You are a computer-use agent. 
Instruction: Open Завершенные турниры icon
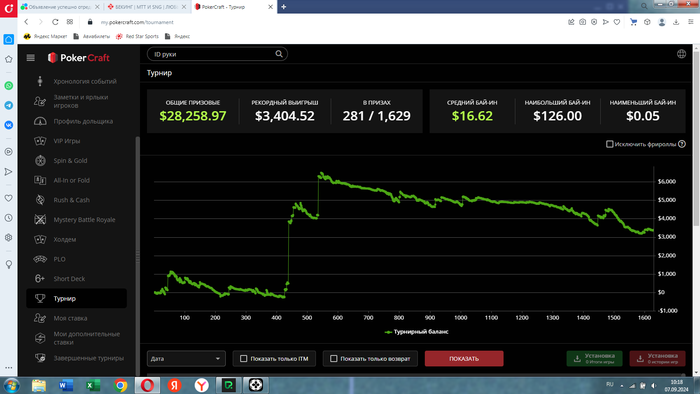pyautogui.click(x=40, y=358)
